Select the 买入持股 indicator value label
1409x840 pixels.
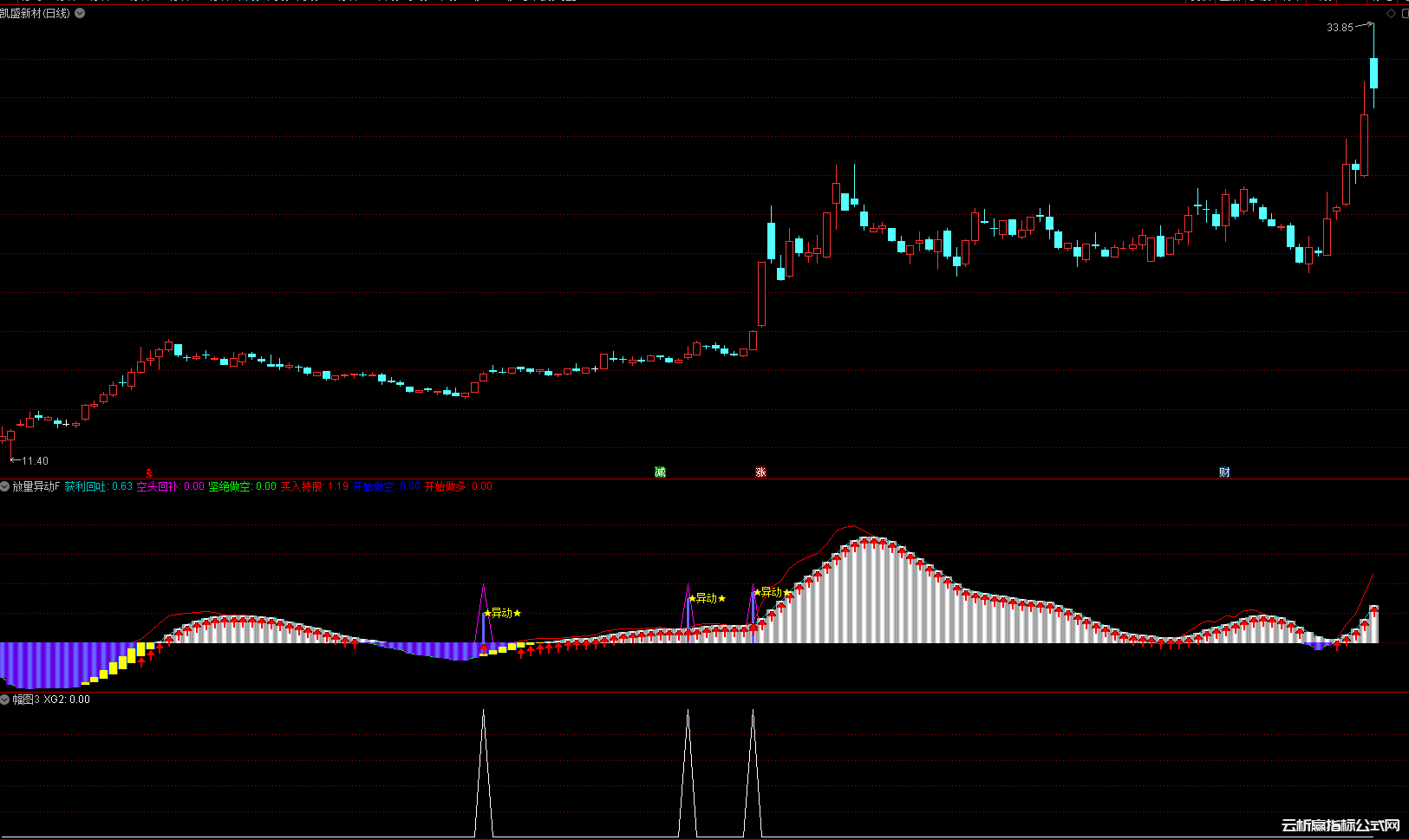[314, 487]
